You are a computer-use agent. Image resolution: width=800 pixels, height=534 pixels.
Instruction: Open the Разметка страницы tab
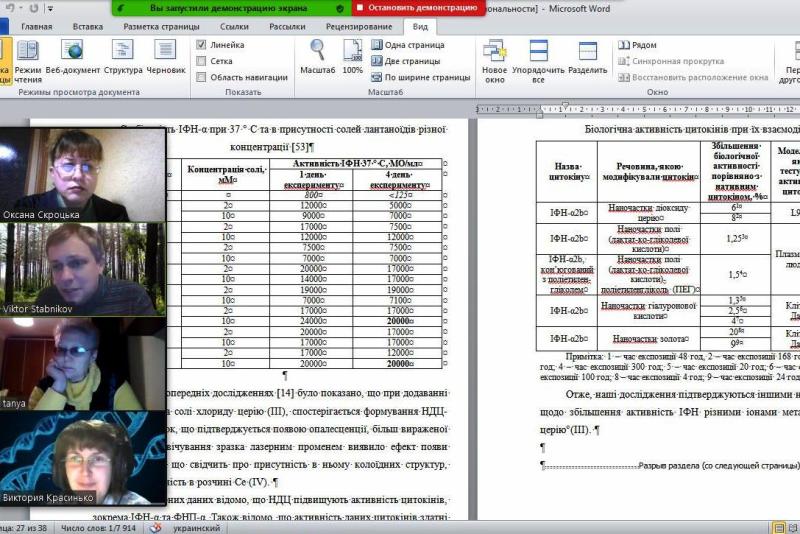point(161,27)
